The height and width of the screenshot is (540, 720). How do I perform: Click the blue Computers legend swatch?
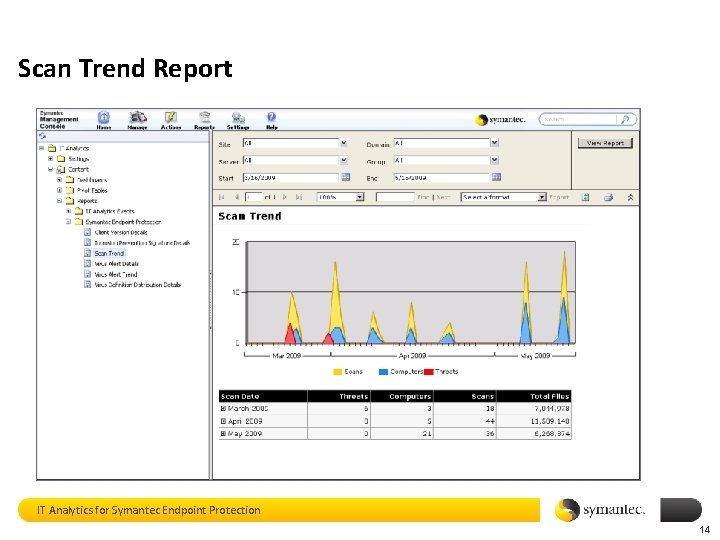click(383, 372)
